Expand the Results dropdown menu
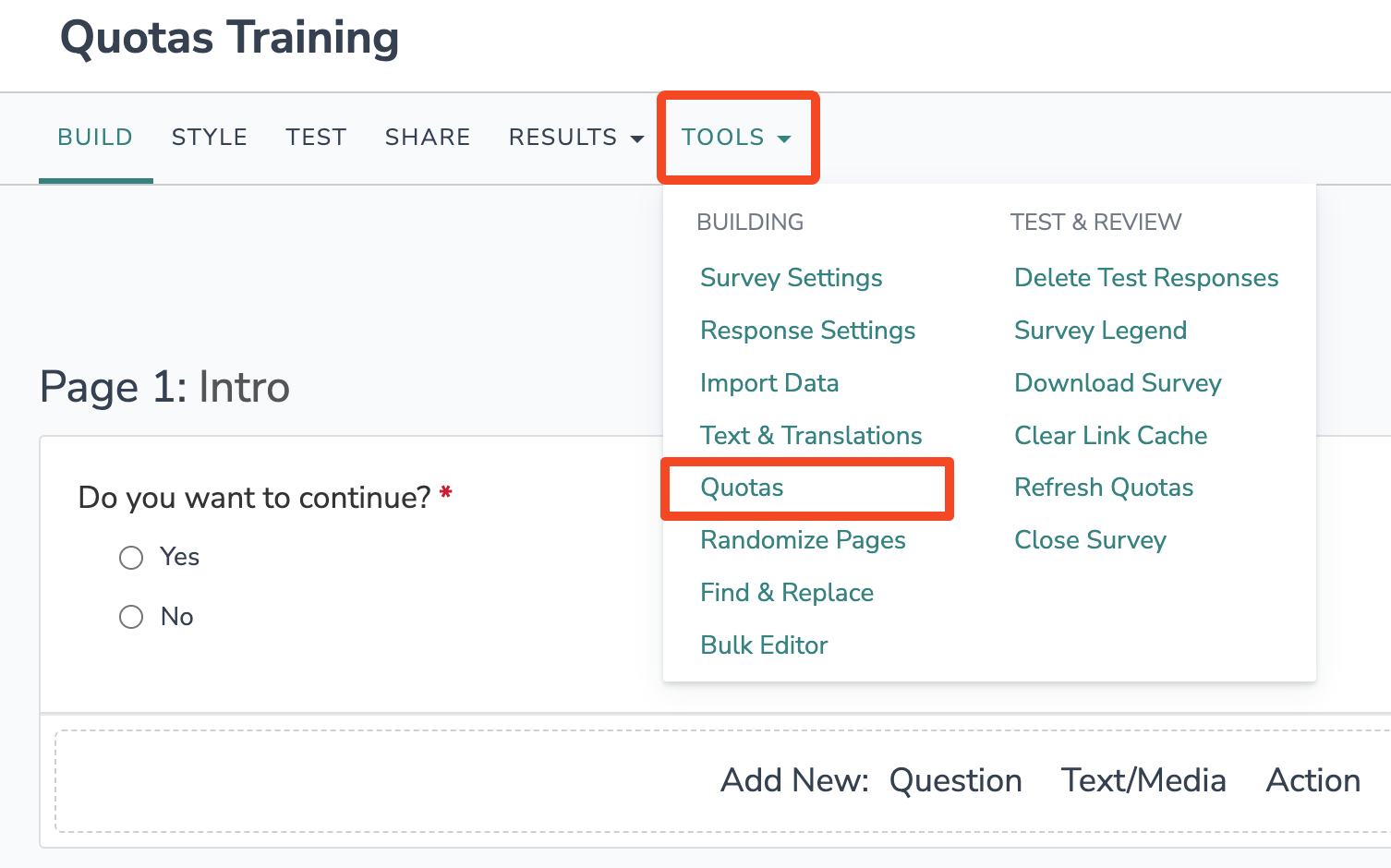 pos(575,138)
